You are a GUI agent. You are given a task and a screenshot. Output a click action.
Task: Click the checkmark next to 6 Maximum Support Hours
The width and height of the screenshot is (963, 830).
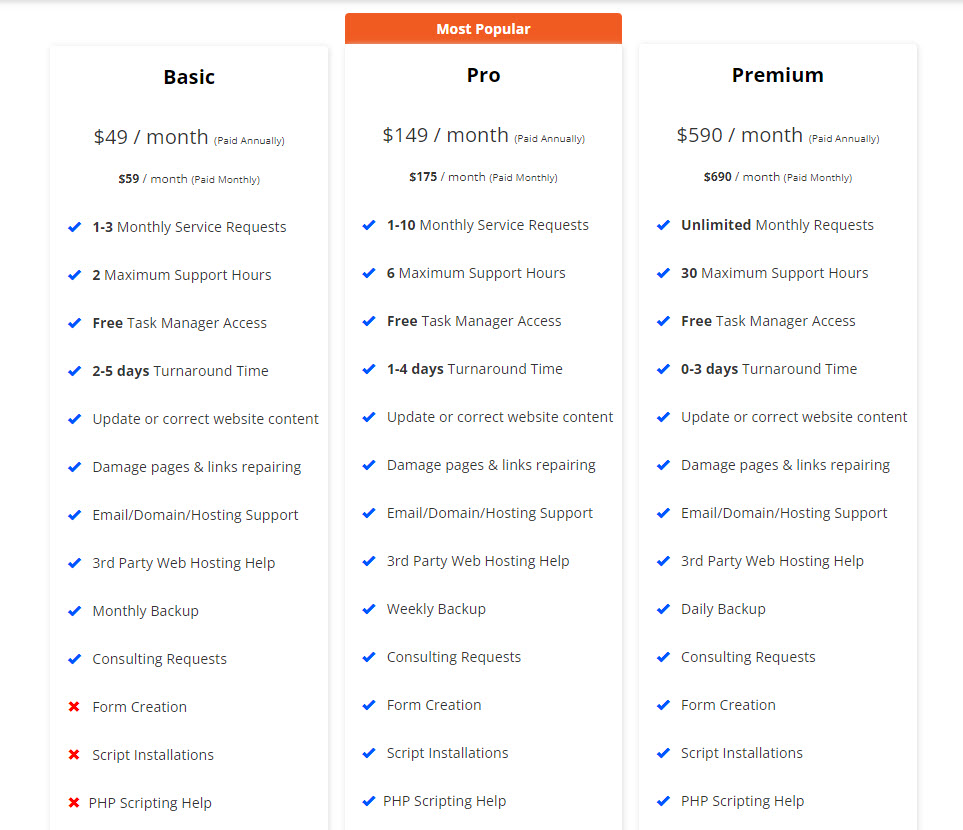tap(368, 273)
